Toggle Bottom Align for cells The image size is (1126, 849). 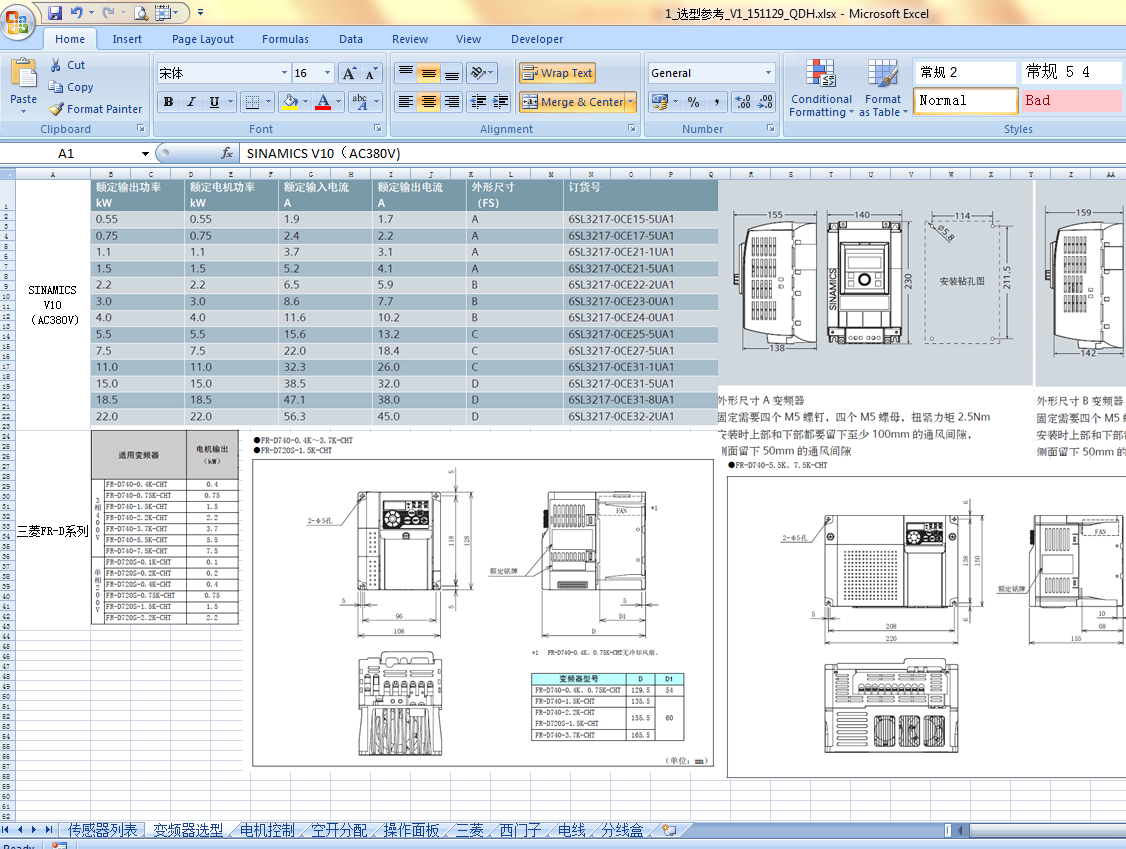(x=452, y=73)
